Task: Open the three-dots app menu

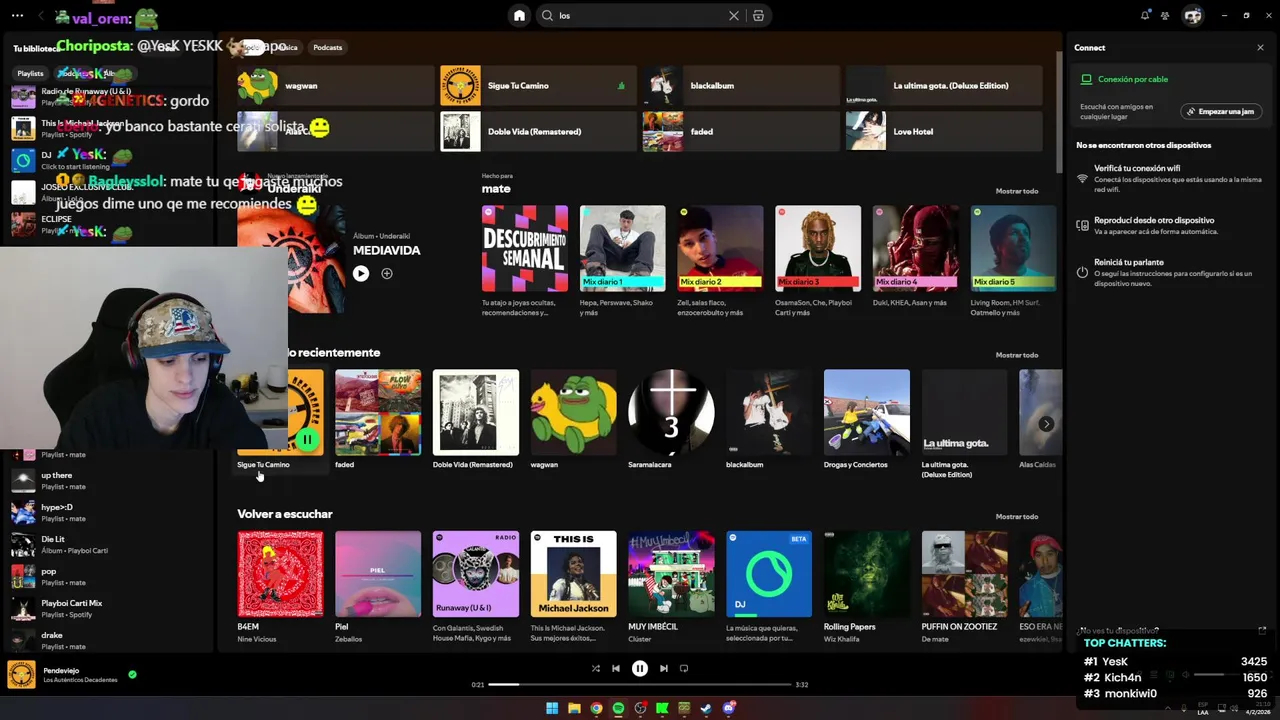Action: [17, 15]
